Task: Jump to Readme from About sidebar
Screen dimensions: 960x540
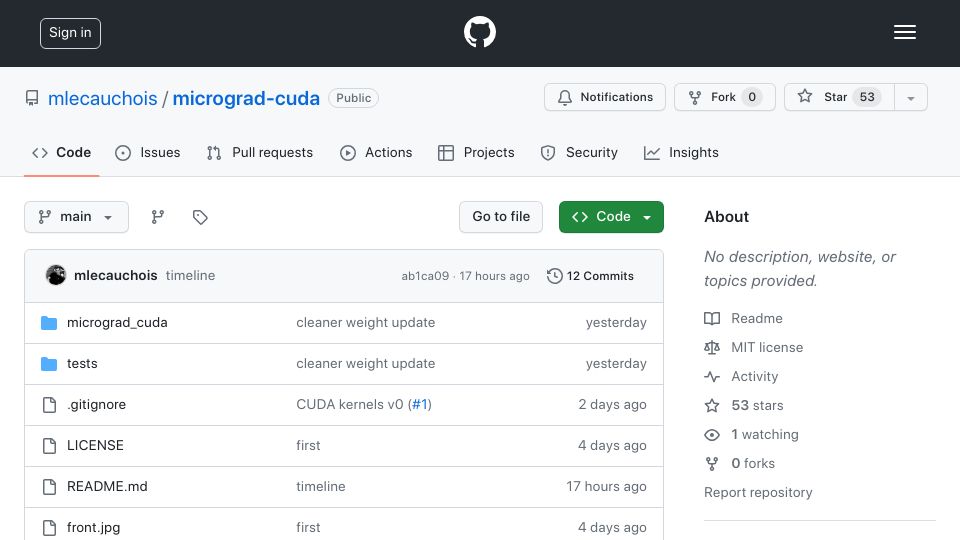Action: click(x=744, y=318)
